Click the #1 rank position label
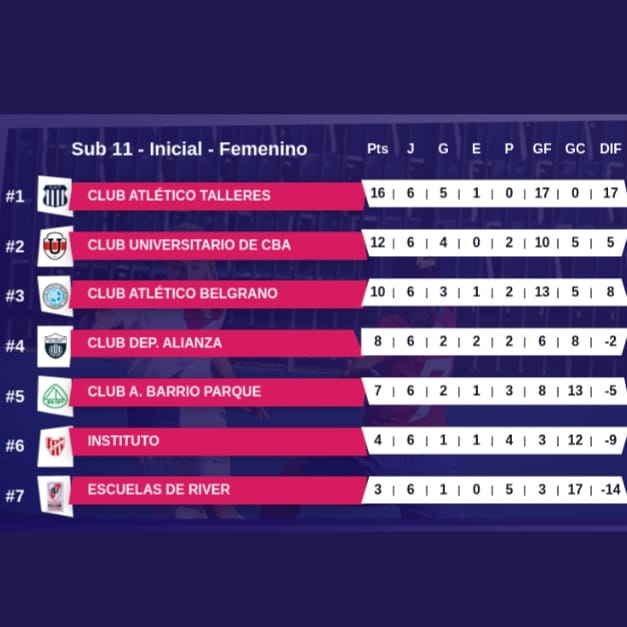The image size is (627, 627). pos(14,196)
